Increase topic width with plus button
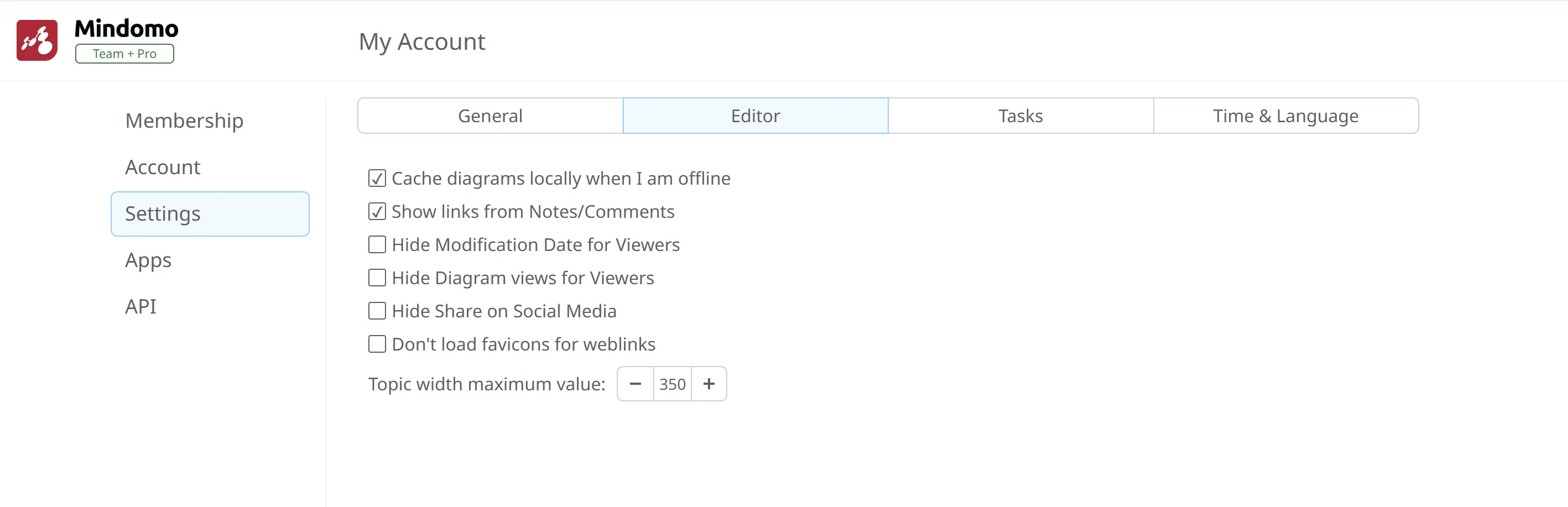This screenshot has height=507, width=1568. pyautogui.click(x=709, y=384)
